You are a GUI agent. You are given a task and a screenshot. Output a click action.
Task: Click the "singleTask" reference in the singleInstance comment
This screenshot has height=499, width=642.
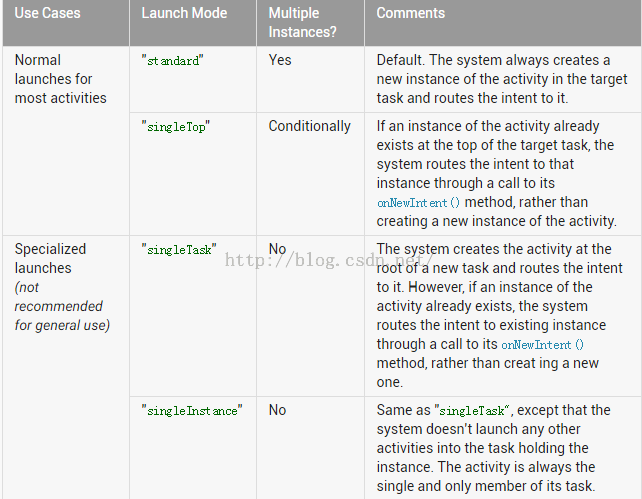click(473, 411)
